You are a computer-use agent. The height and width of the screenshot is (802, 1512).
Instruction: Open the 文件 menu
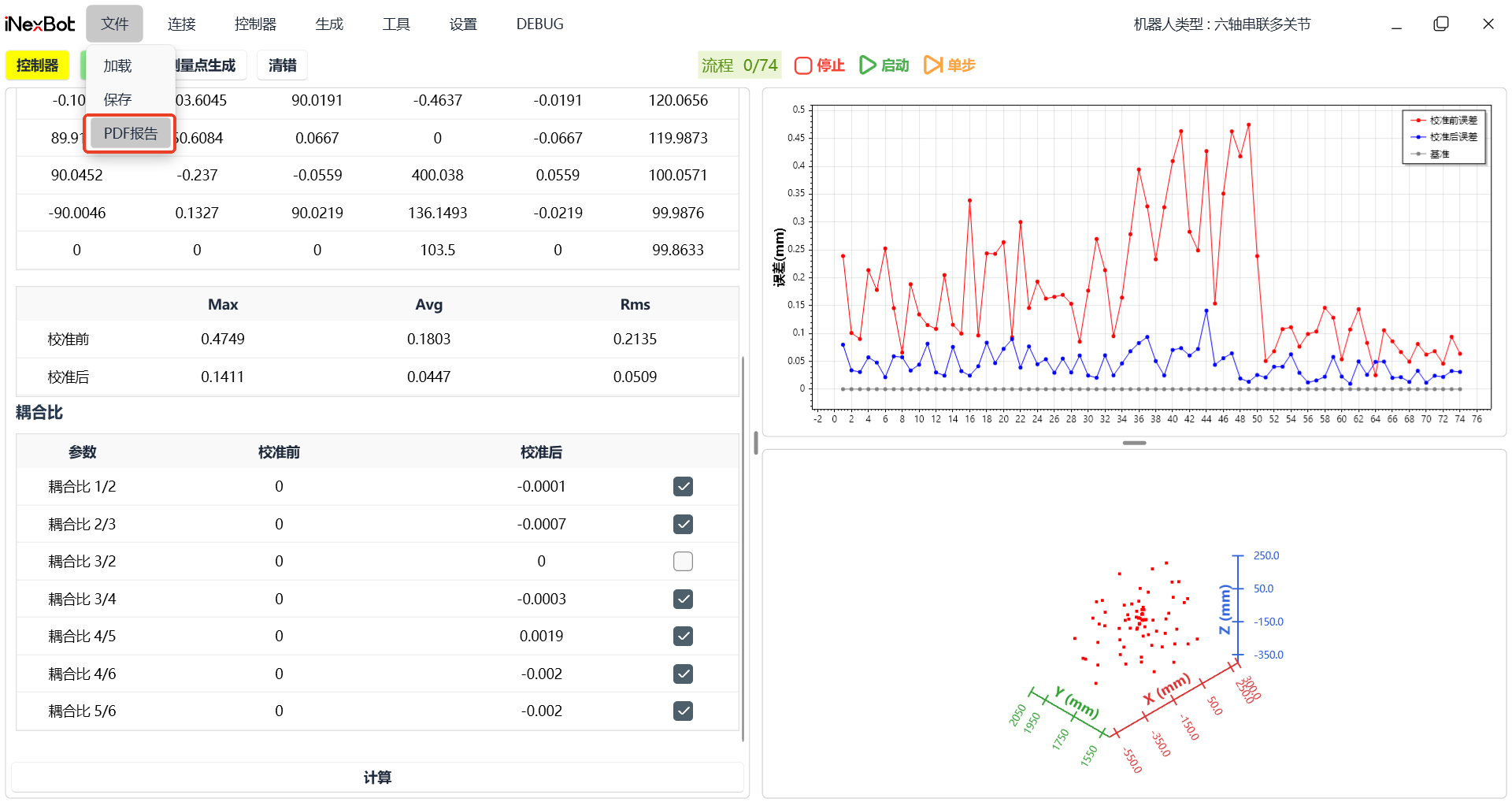tap(114, 24)
